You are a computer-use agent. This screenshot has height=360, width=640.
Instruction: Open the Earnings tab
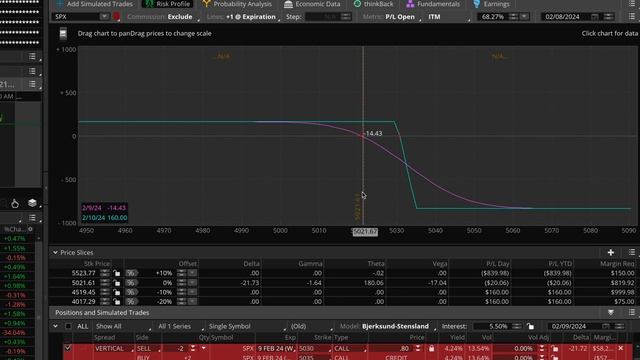[x=491, y=4]
